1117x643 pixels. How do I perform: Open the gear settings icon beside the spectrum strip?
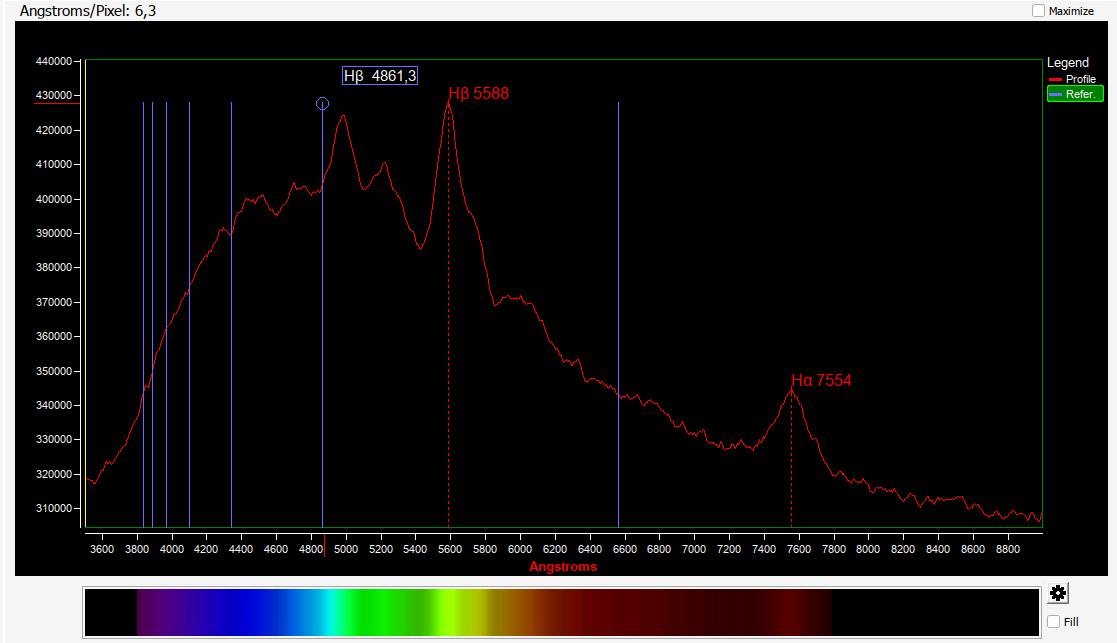[x=1058, y=594]
